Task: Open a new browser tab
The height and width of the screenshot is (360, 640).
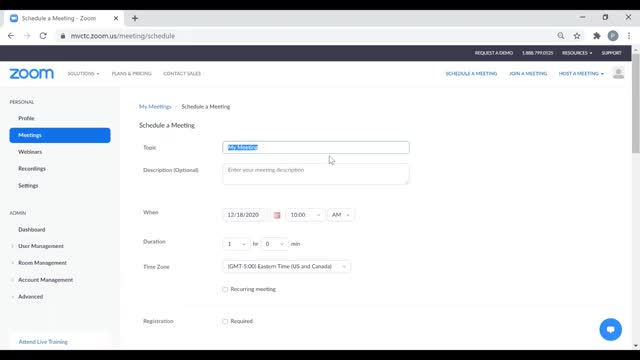Action: [x=135, y=18]
